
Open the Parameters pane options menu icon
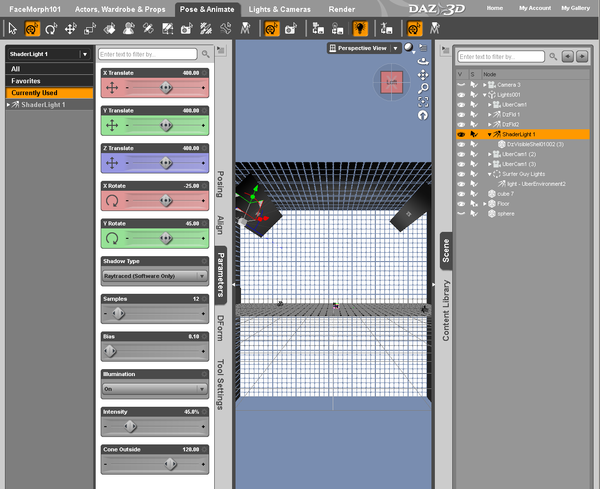click(x=221, y=50)
